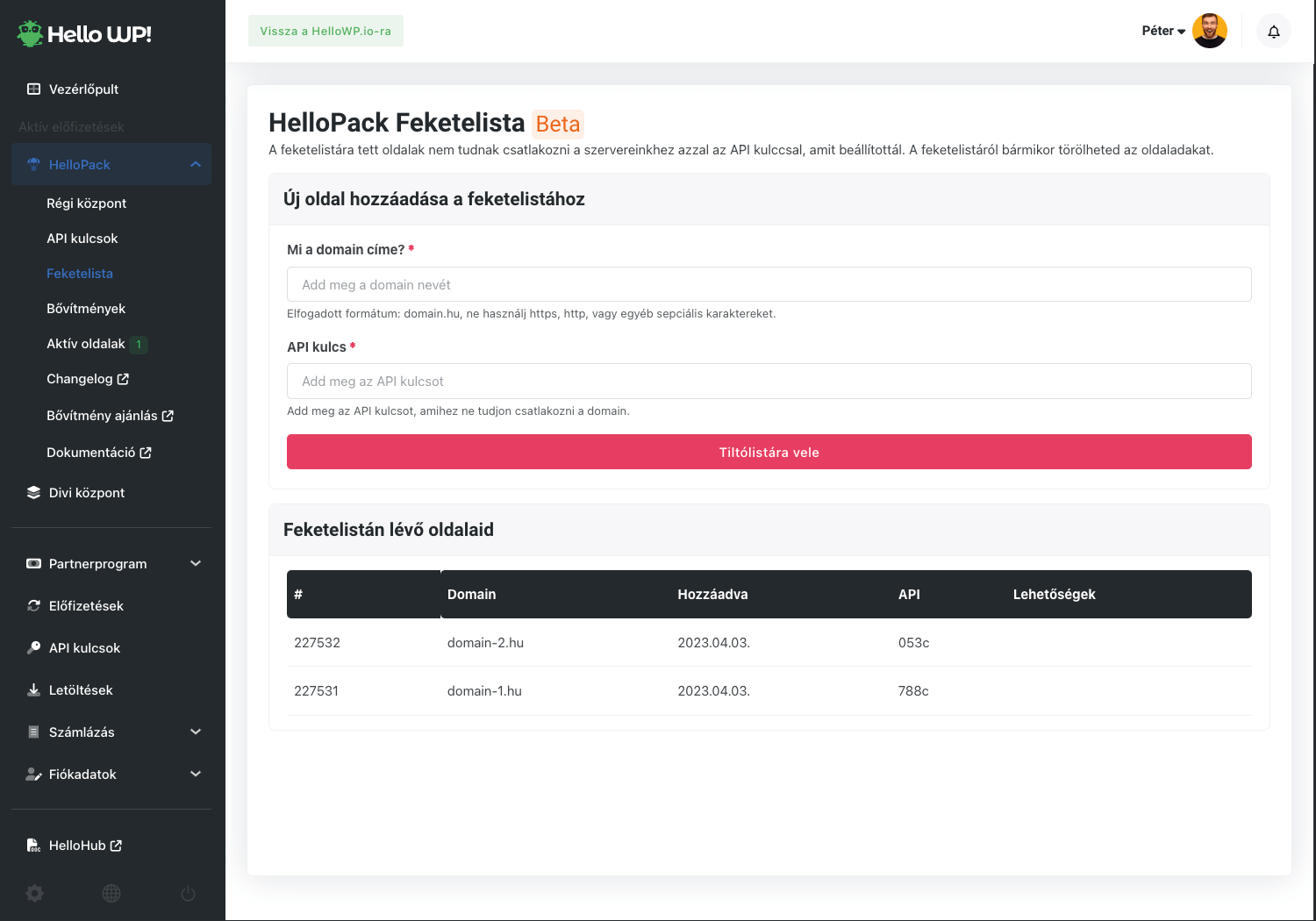1316x921 pixels.
Task: Click the globe language icon
Action: pos(111,893)
